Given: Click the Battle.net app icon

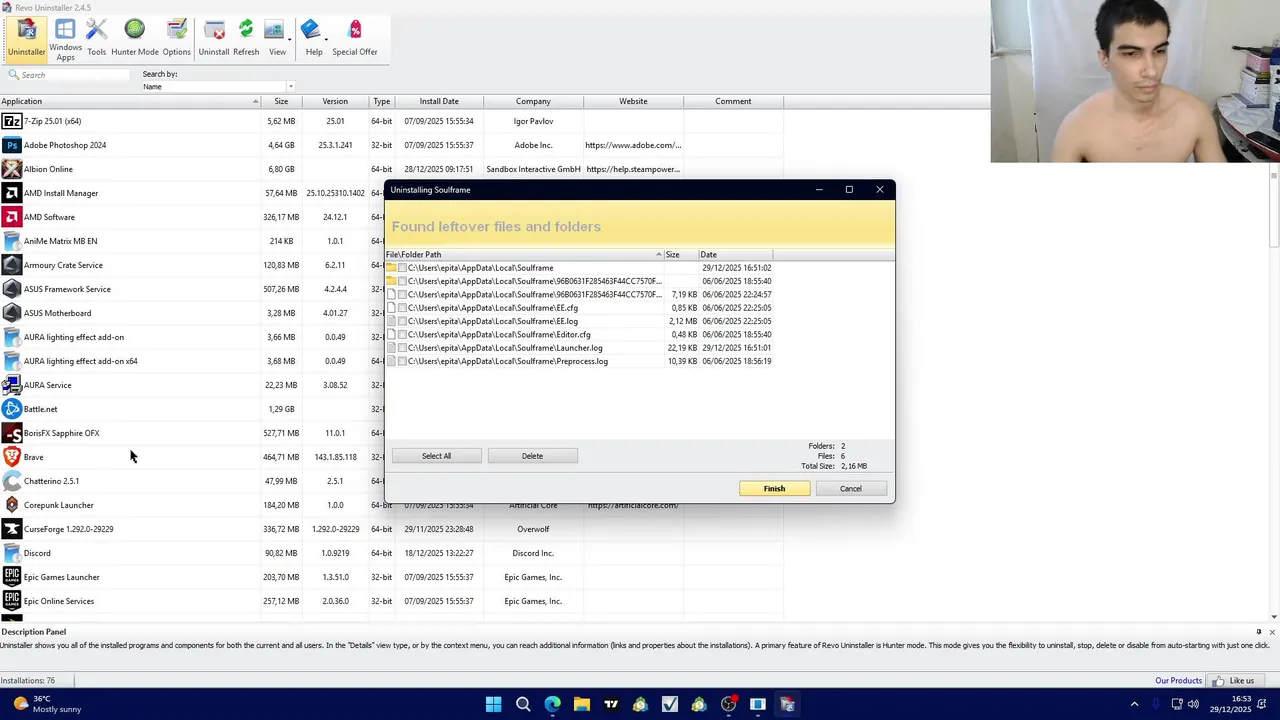Looking at the screenshot, I should click(11, 409).
